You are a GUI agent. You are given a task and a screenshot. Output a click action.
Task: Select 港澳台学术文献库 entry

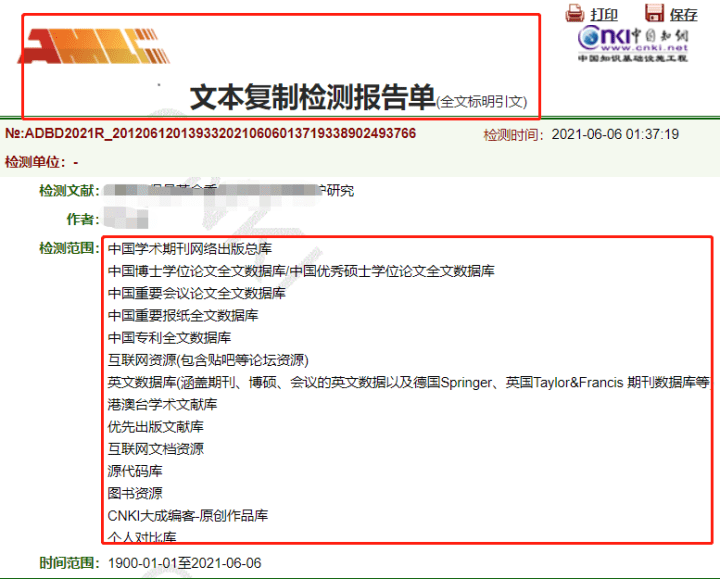162,405
